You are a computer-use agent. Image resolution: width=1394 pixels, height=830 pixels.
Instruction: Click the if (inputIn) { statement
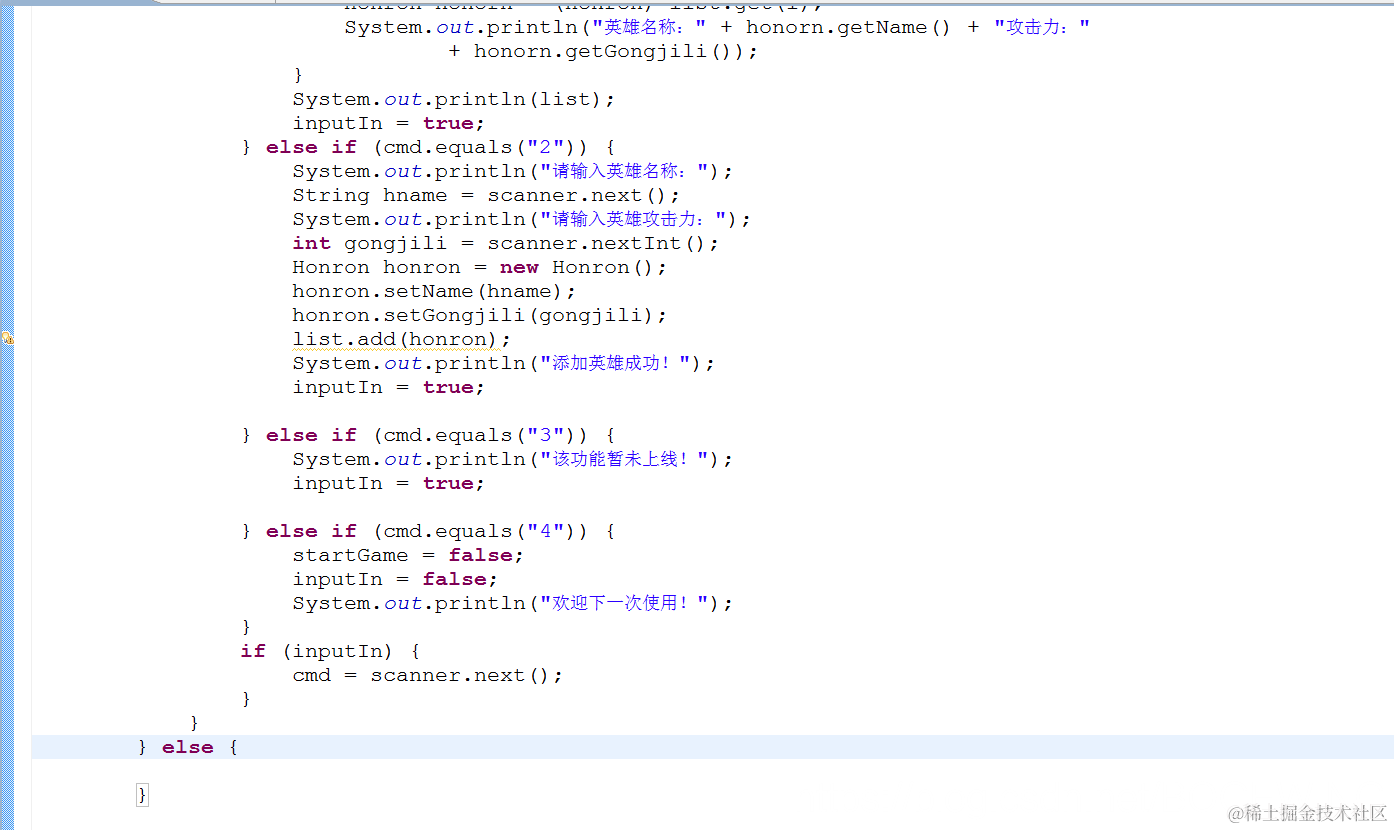[x=330, y=651]
